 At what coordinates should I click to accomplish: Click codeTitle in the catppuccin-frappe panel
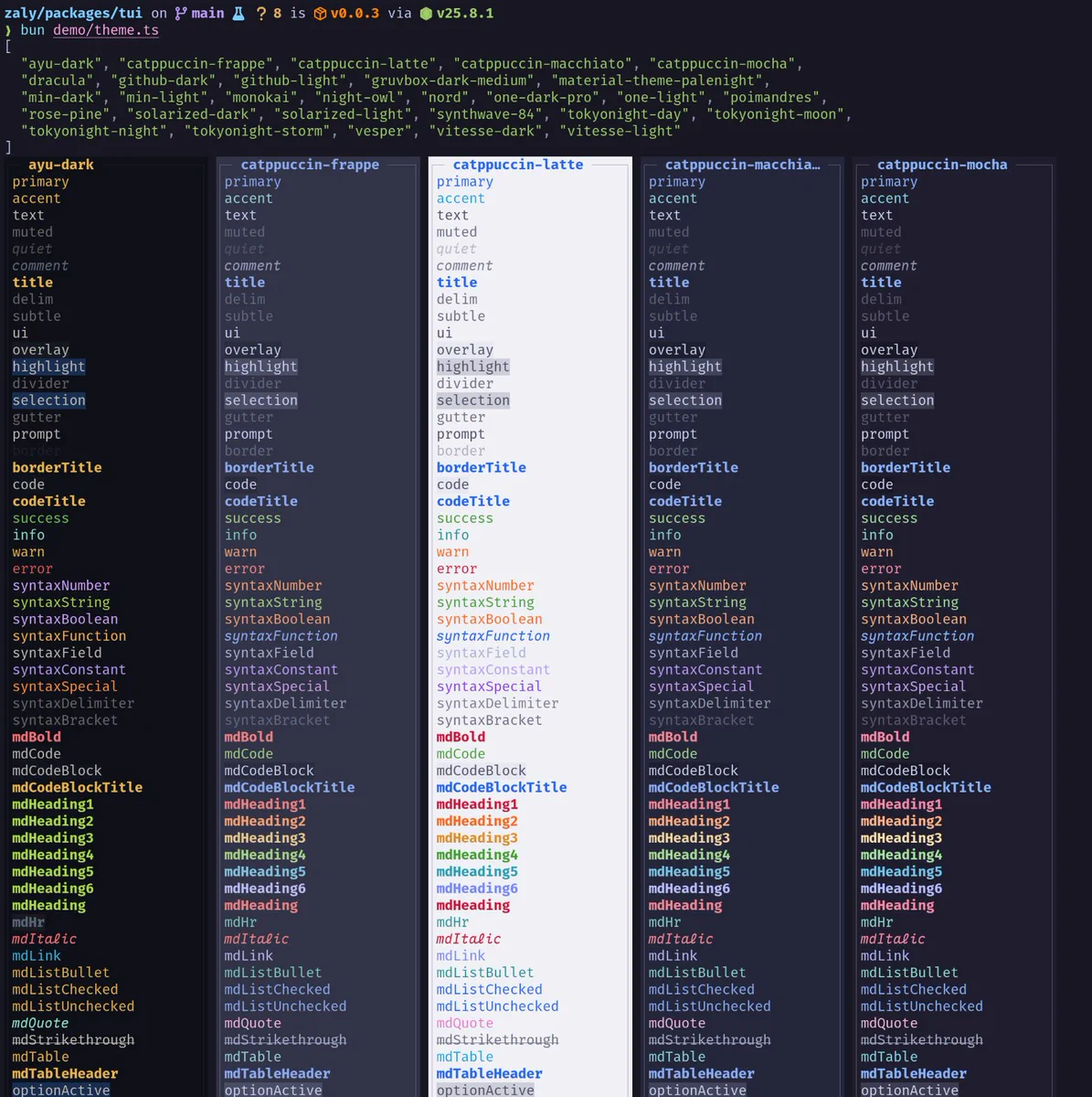261,501
